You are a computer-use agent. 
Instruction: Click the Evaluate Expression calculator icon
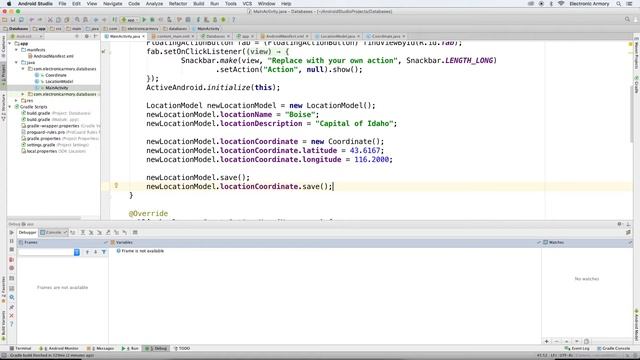[x=135, y=232]
